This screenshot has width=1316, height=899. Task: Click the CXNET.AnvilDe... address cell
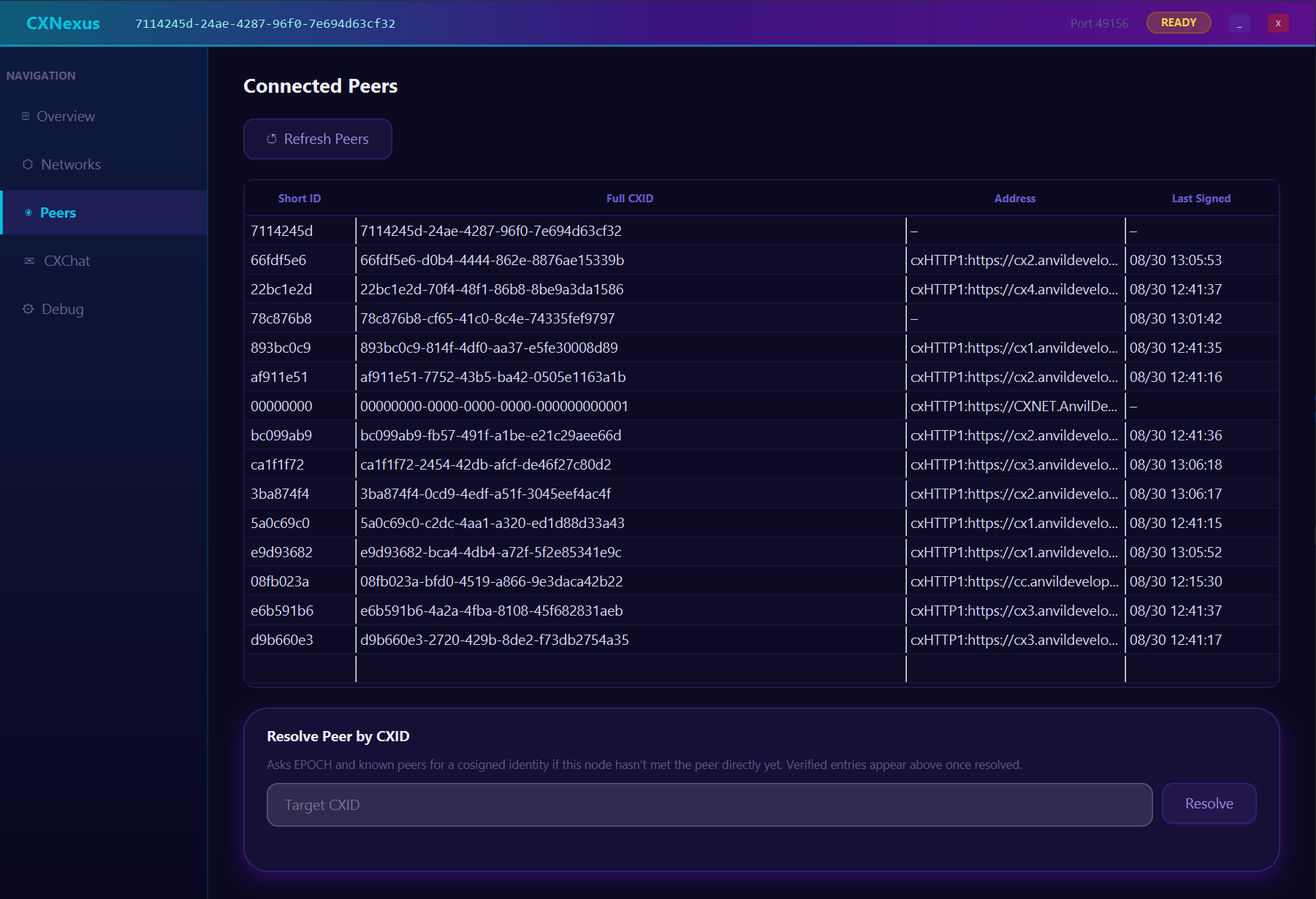coord(1015,406)
